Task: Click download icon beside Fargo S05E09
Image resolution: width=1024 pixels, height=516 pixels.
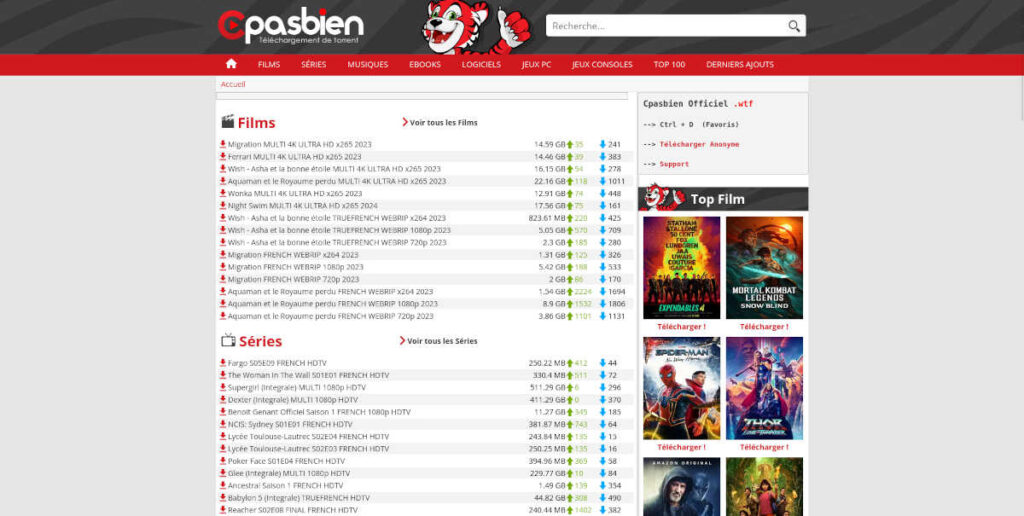Action: (223, 363)
